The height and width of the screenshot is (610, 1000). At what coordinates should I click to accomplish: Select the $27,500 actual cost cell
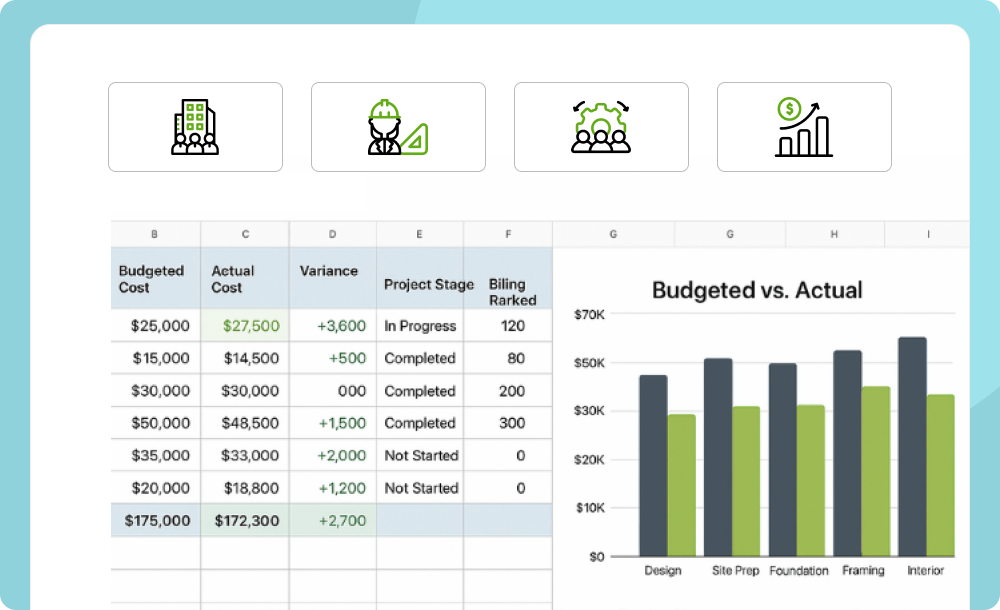pyautogui.click(x=245, y=326)
